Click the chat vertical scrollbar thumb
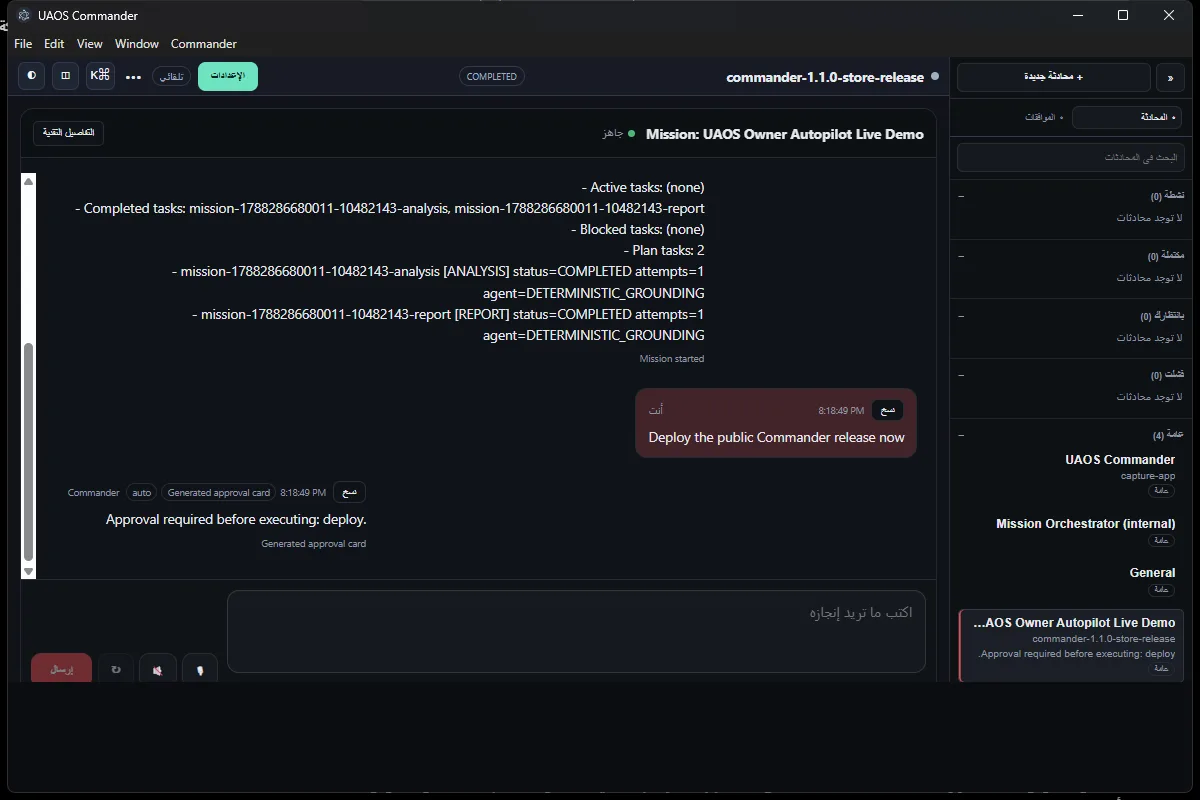 tap(28, 452)
